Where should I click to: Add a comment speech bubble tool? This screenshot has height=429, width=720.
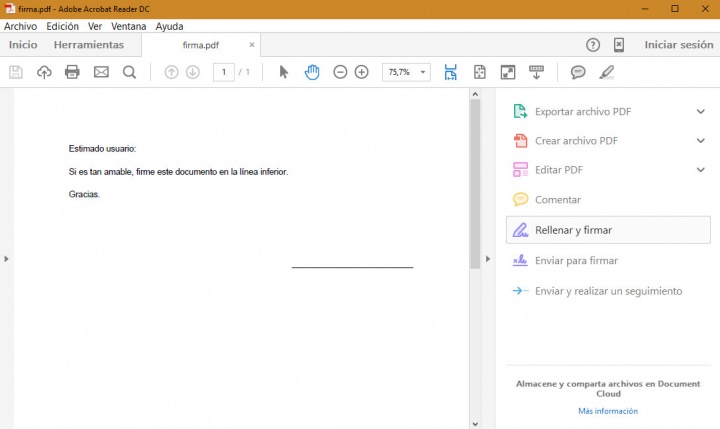click(578, 72)
